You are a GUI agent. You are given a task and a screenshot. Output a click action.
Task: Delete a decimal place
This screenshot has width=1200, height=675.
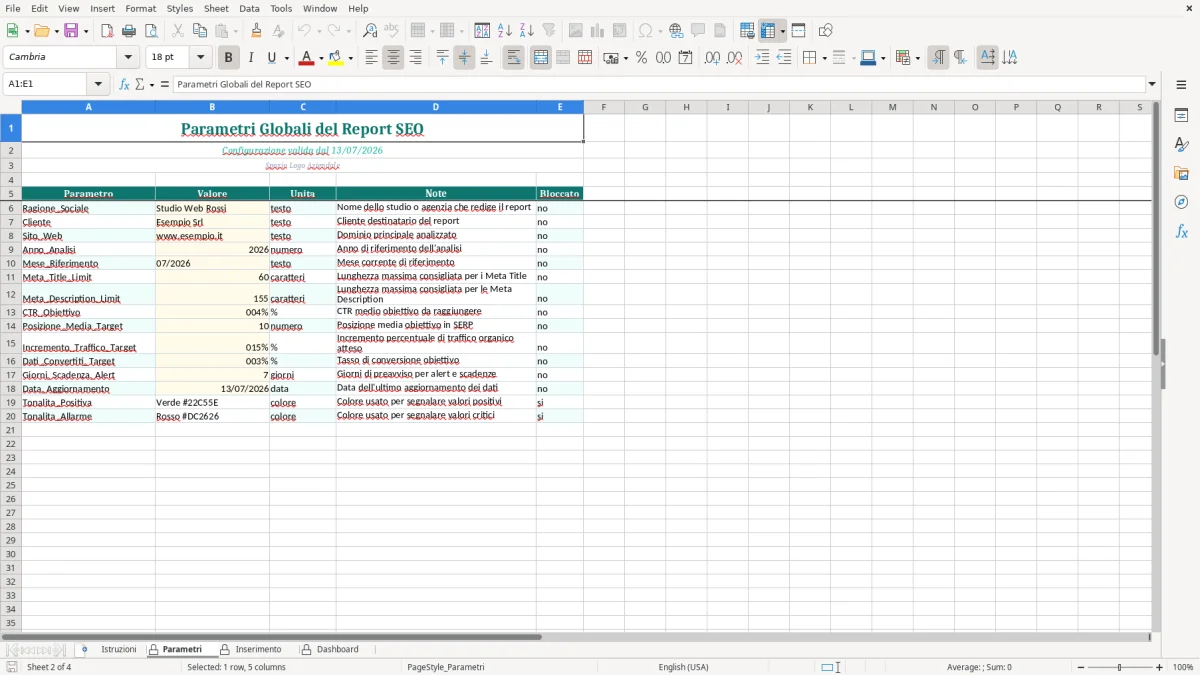click(x=734, y=58)
